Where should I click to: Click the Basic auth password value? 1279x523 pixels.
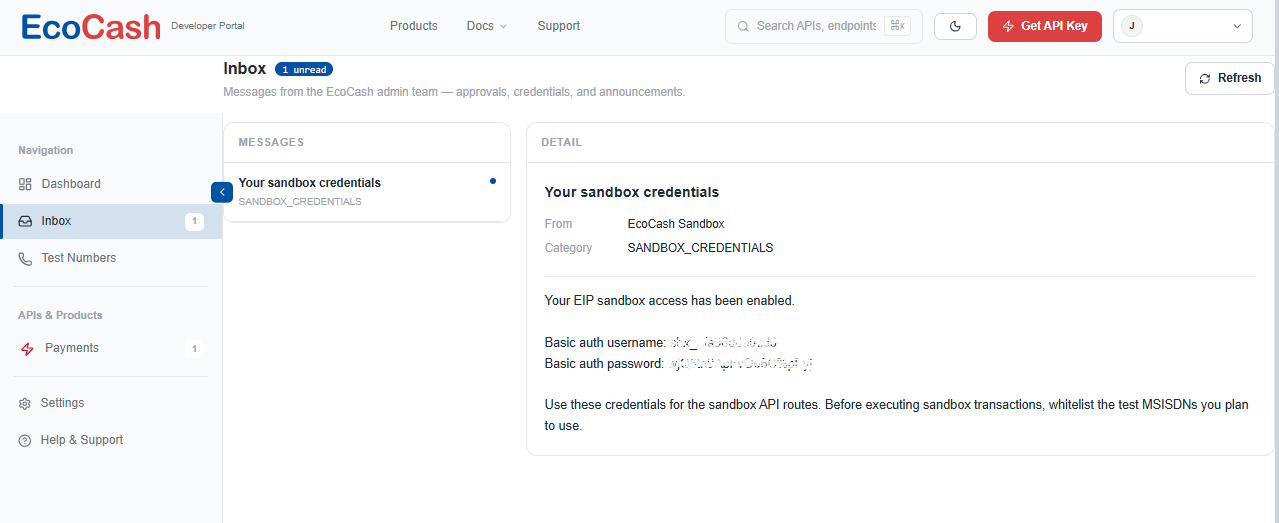point(739,364)
